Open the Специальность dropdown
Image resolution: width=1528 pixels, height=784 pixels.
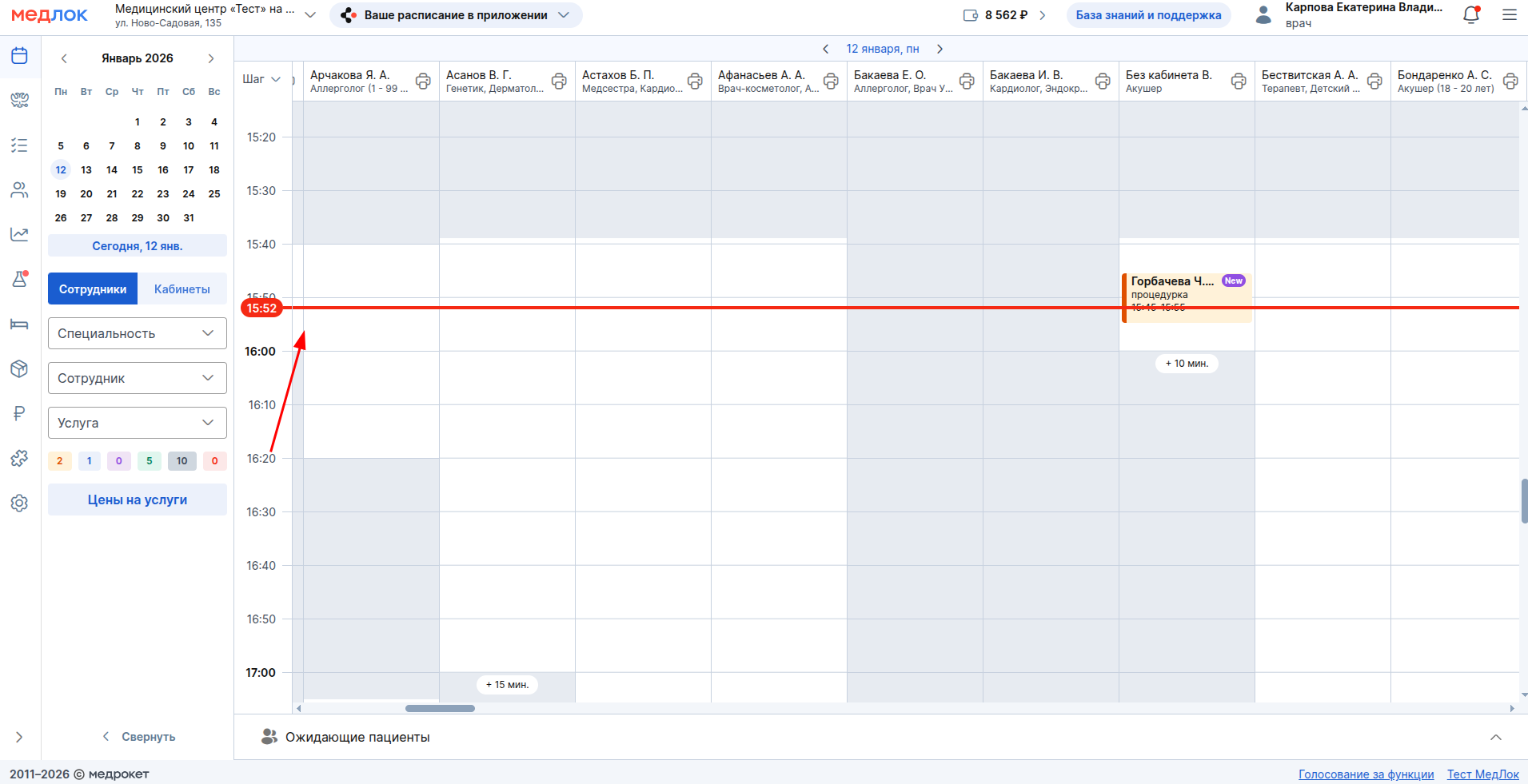coord(138,333)
